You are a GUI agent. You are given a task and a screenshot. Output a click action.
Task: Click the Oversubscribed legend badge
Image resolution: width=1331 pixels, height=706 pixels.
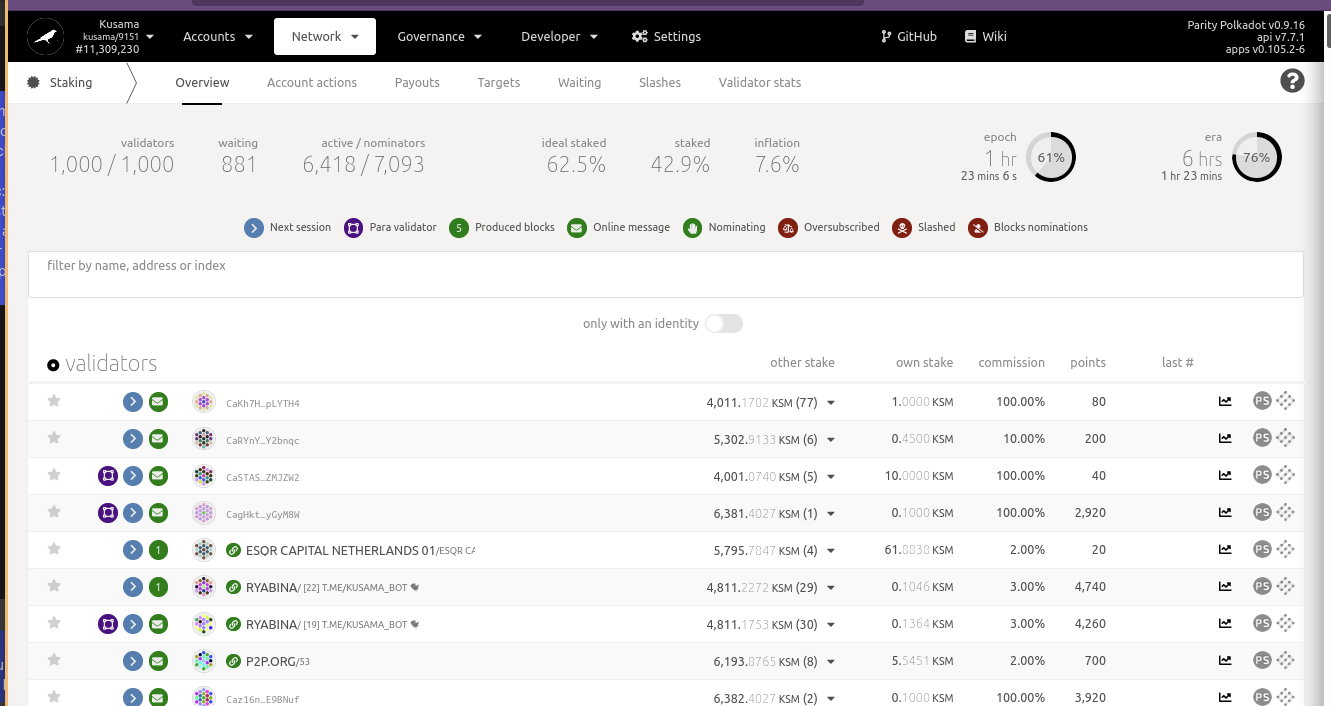[x=788, y=227]
